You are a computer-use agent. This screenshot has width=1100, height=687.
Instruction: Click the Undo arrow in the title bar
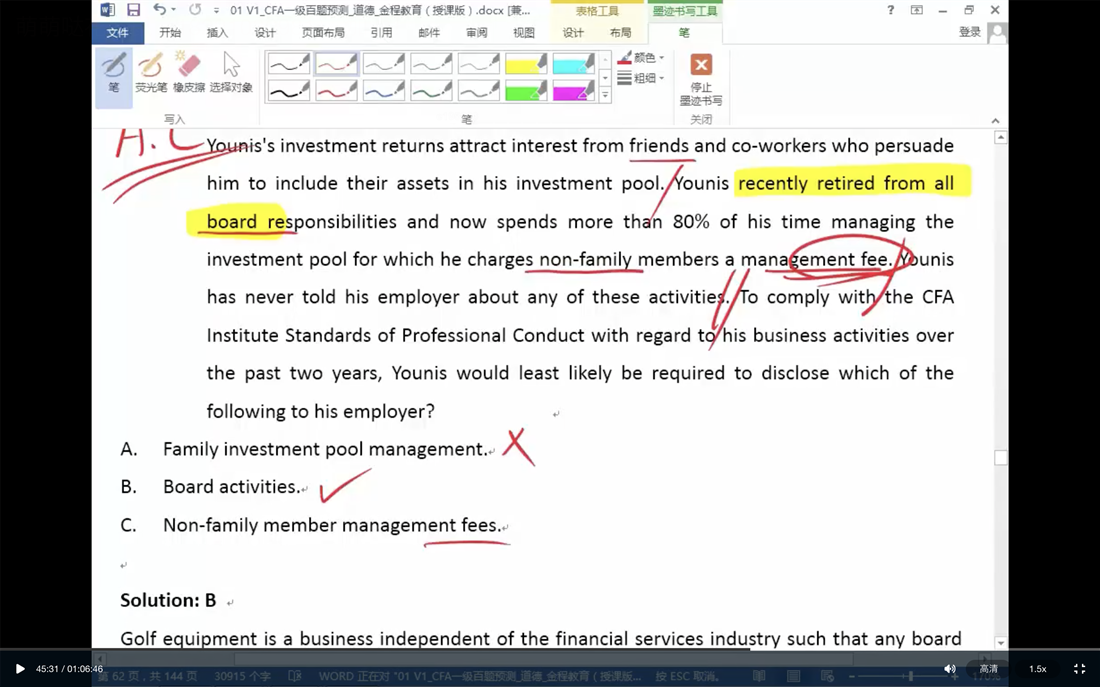click(159, 10)
